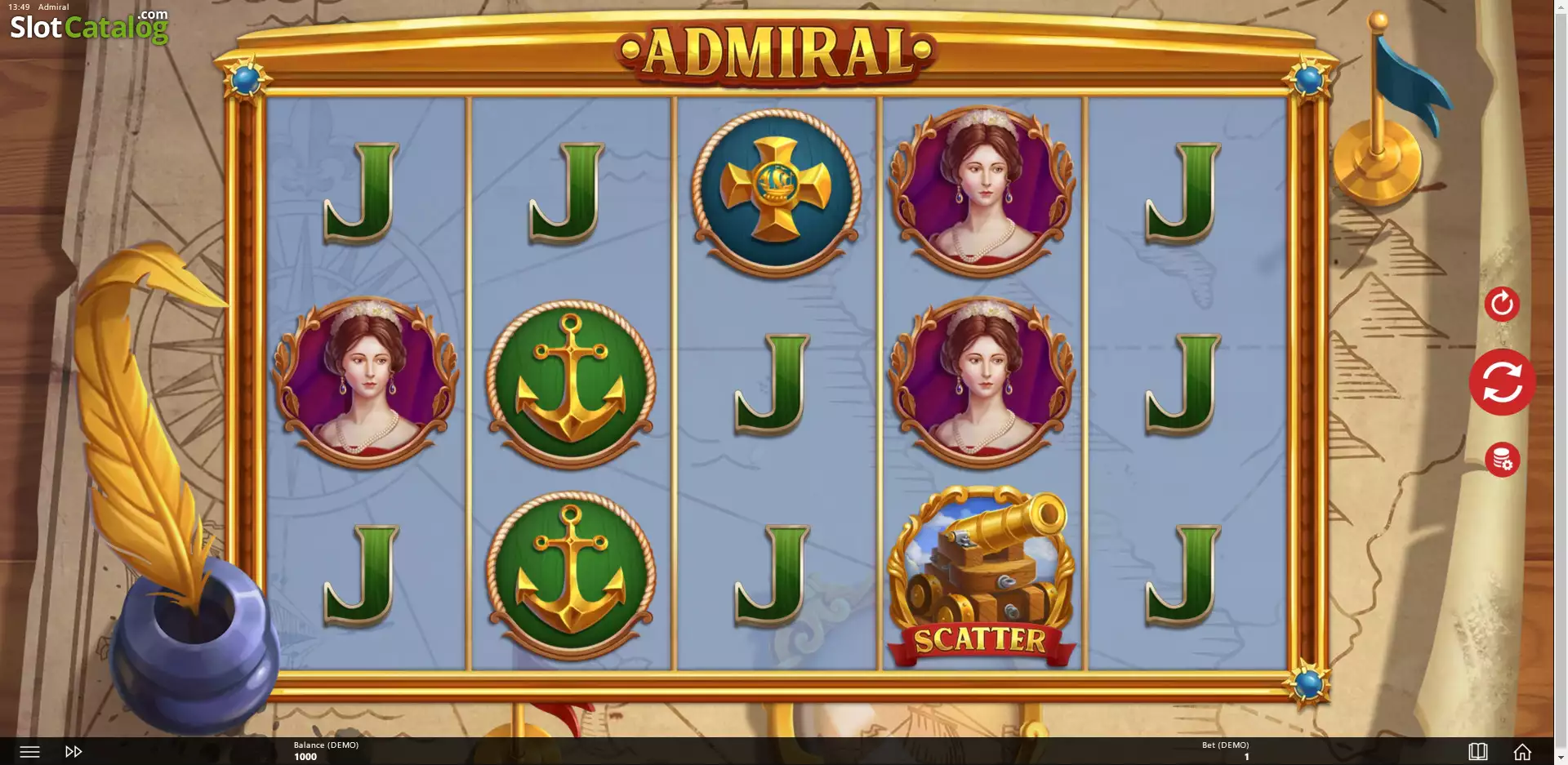This screenshot has height=765, width=1568.
Task: Click the blue medal with gold cross
Action: click(775, 193)
